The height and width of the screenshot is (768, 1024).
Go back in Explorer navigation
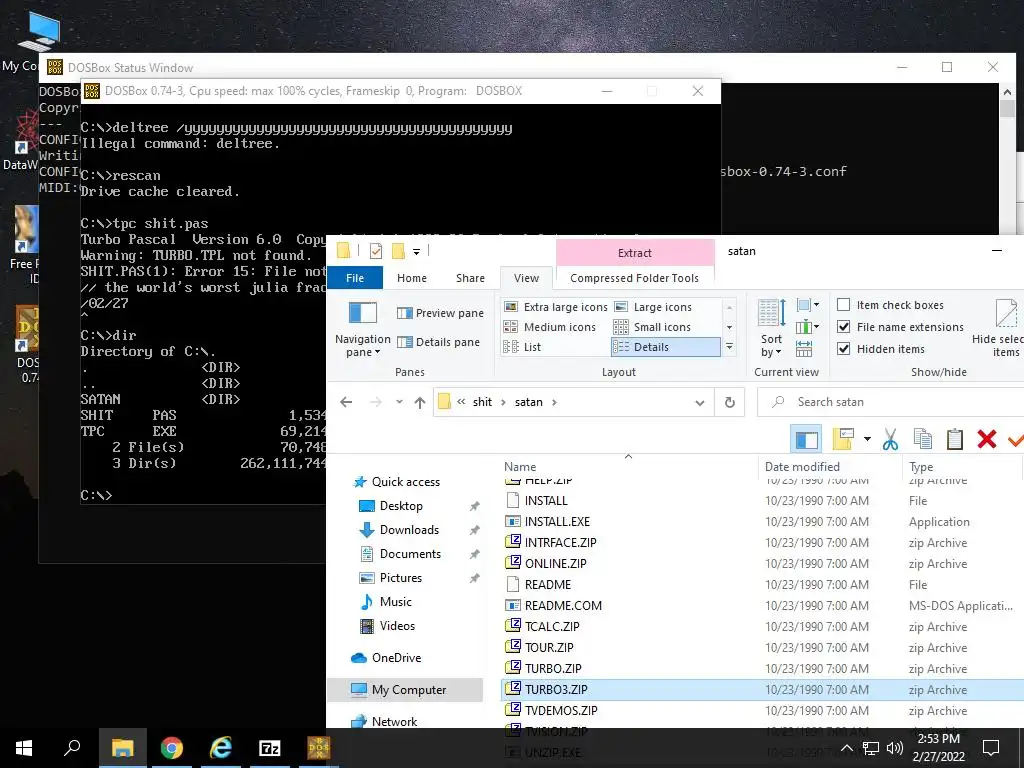click(x=346, y=402)
